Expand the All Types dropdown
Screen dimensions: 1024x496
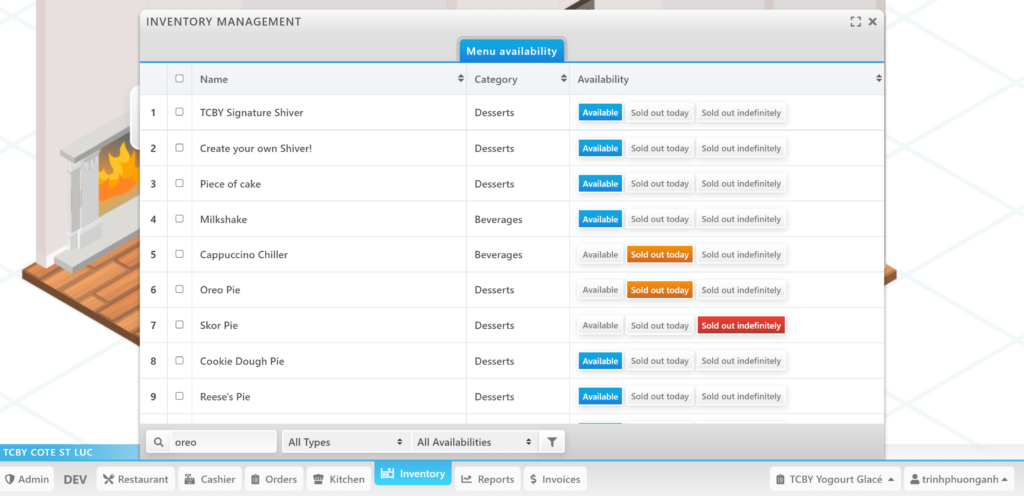tap(345, 442)
